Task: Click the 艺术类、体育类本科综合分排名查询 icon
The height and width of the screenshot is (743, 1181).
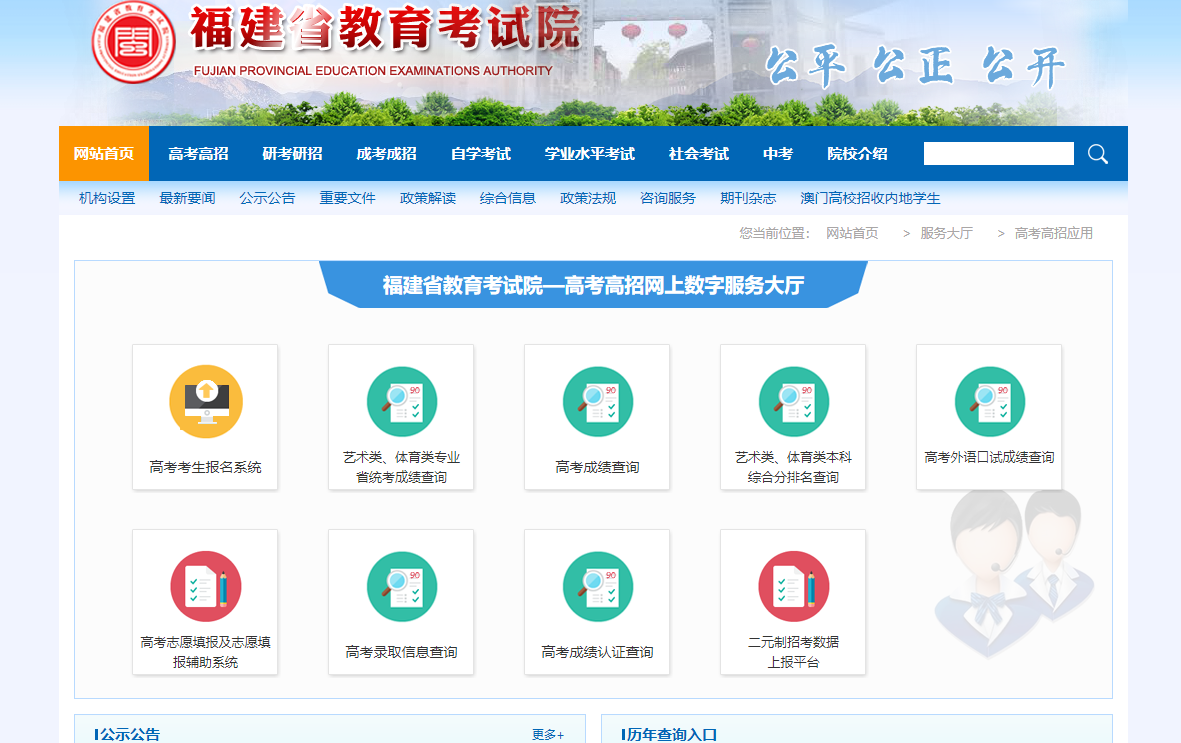Action: pyautogui.click(x=793, y=402)
